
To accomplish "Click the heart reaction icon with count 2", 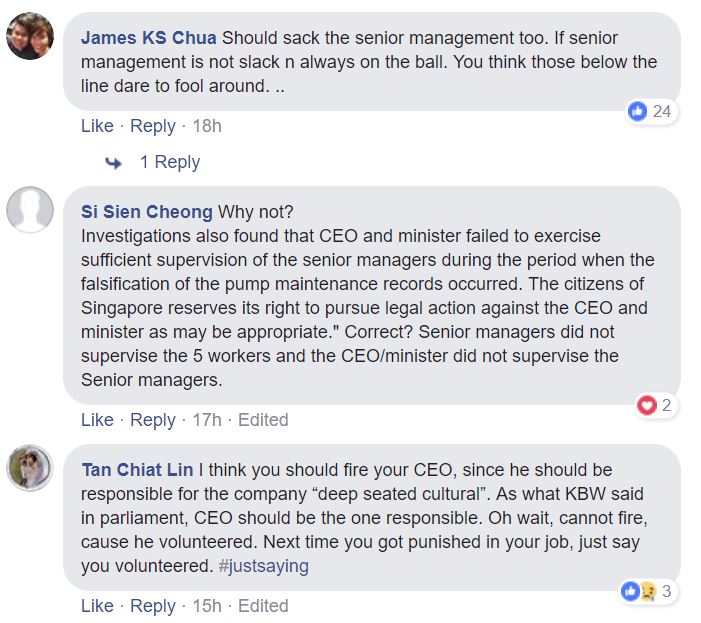I will tap(647, 405).
